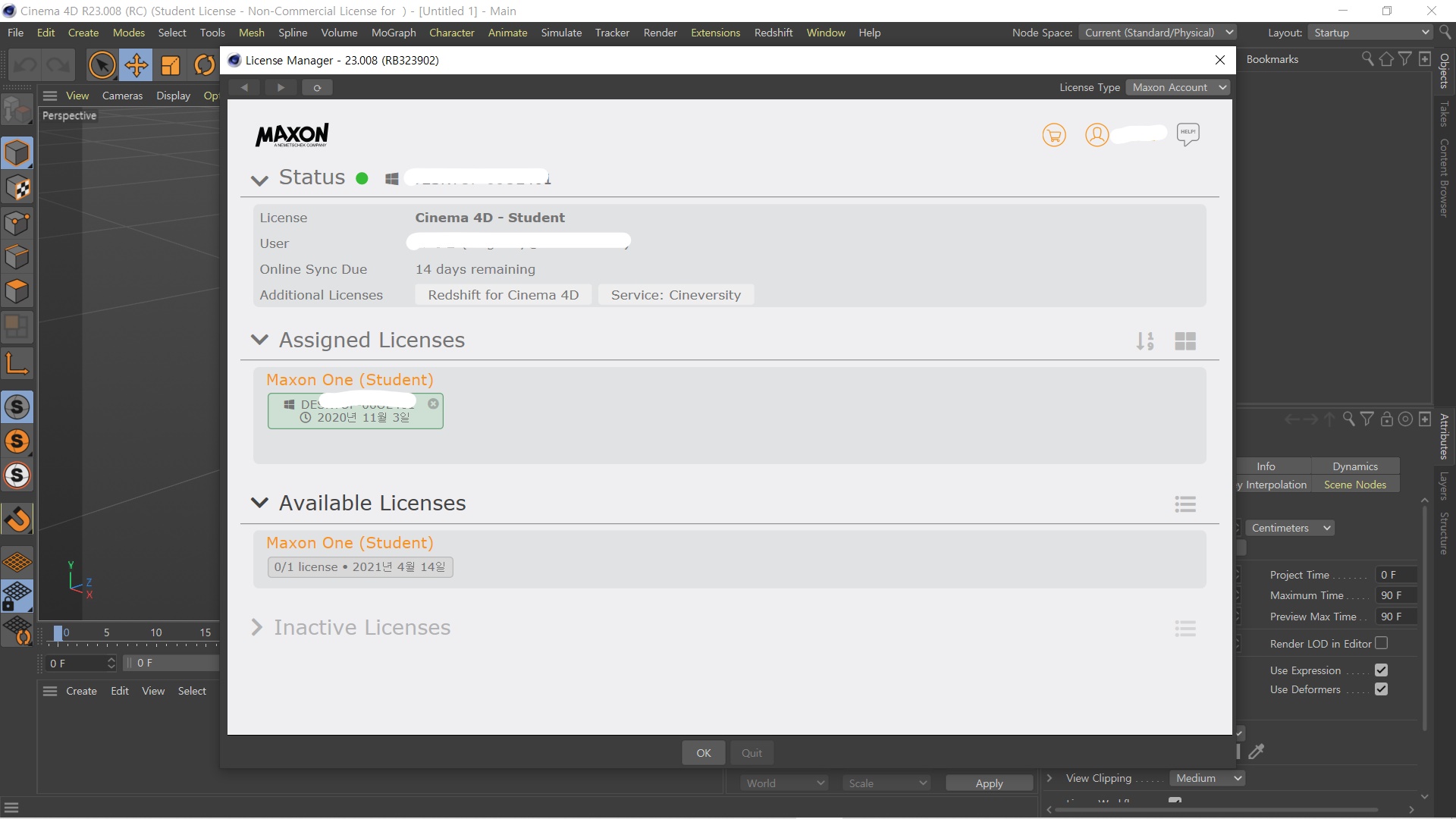Expand the Inactive Licenses section

[256, 627]
